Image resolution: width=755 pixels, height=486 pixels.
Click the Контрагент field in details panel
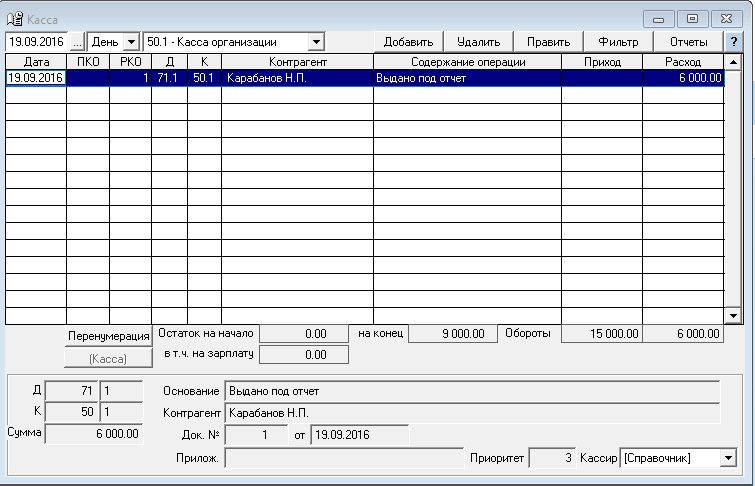point(472,413)
